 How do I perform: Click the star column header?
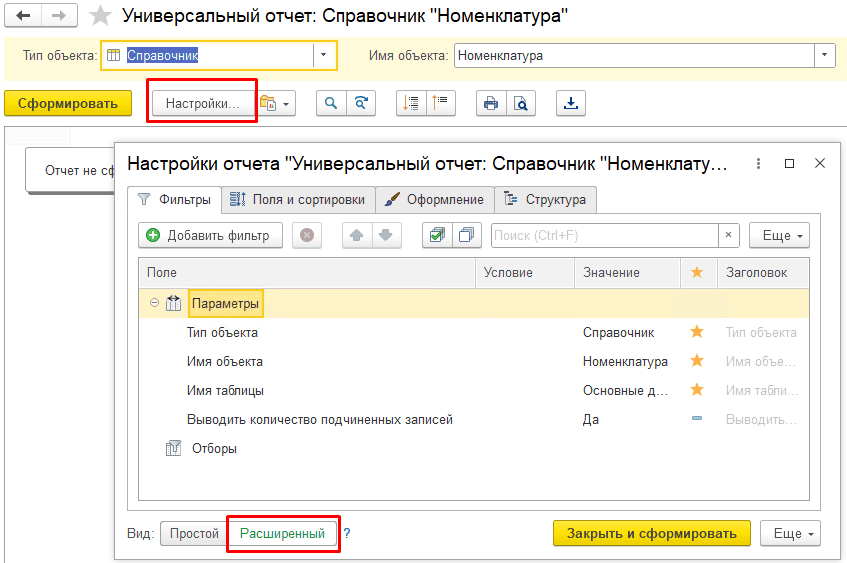(x=697, y=272)
